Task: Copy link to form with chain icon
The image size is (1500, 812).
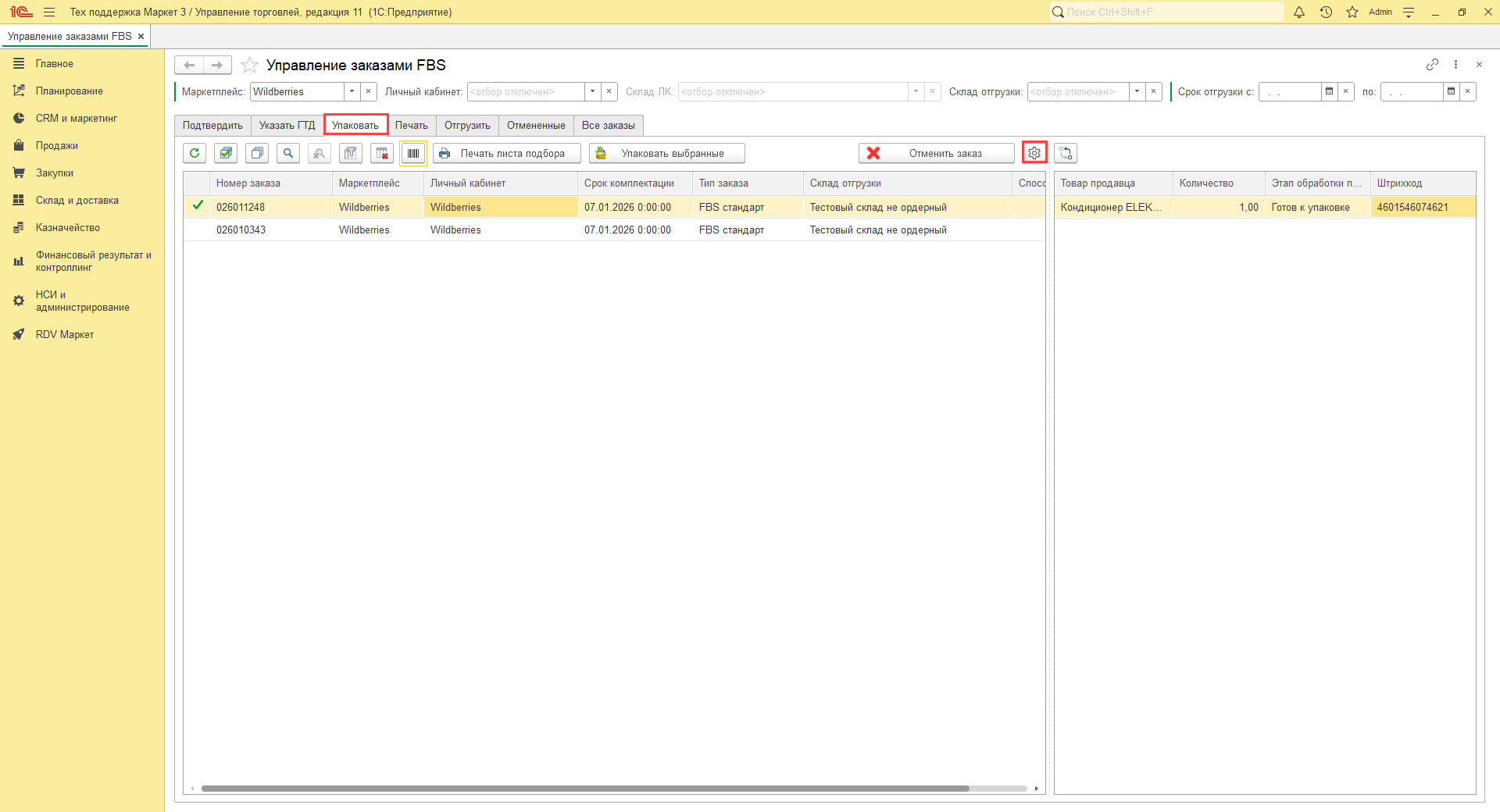Action: click(1432, 65)
